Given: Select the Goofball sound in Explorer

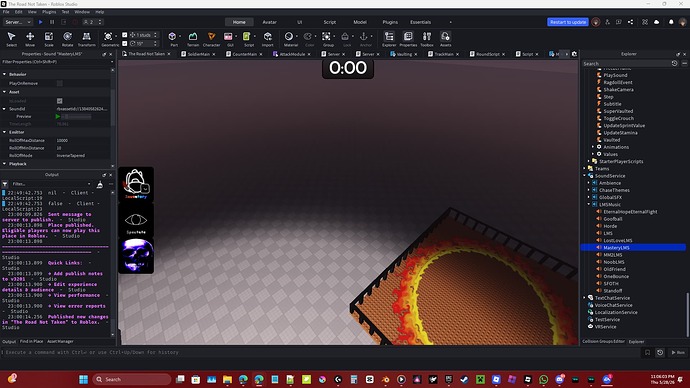Looking at the screenshot, I should click(613, 219).
